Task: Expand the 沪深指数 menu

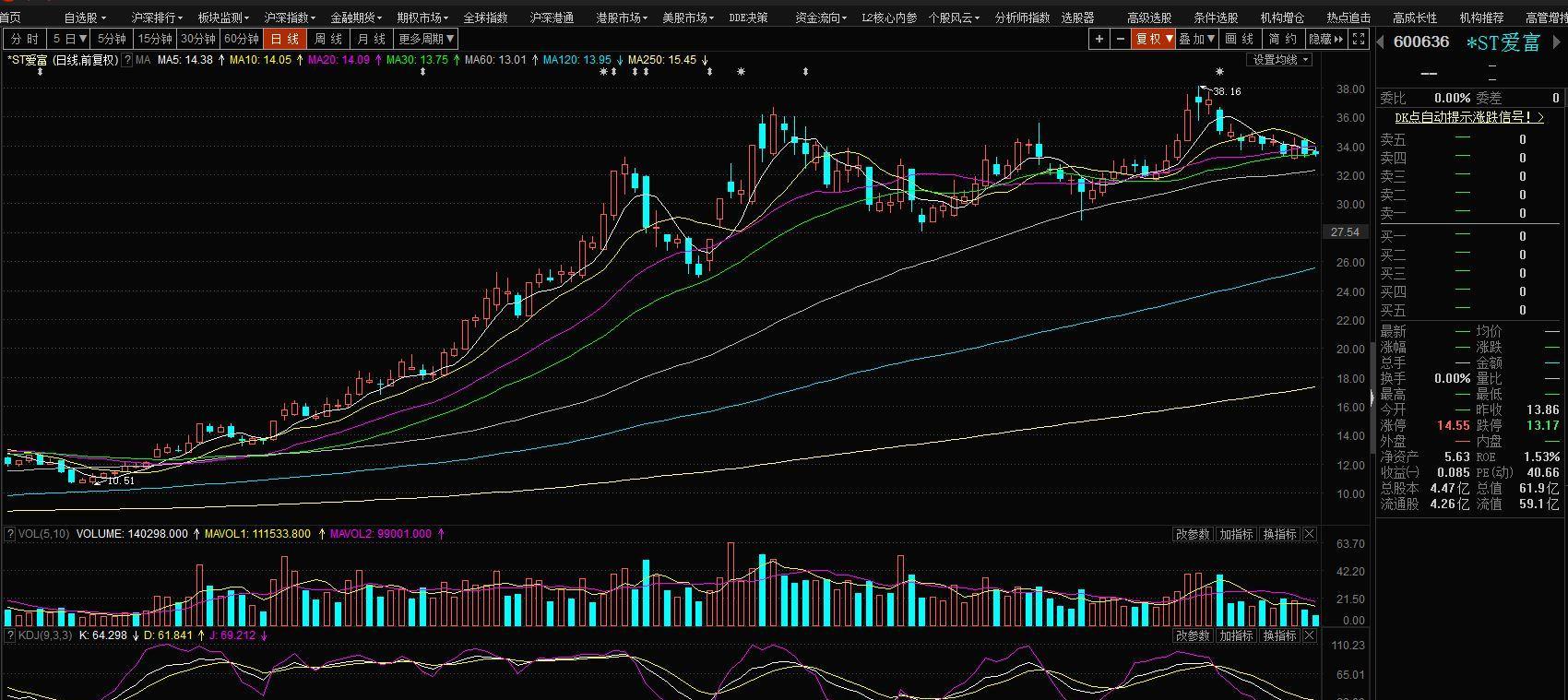Action: (290, 18)
